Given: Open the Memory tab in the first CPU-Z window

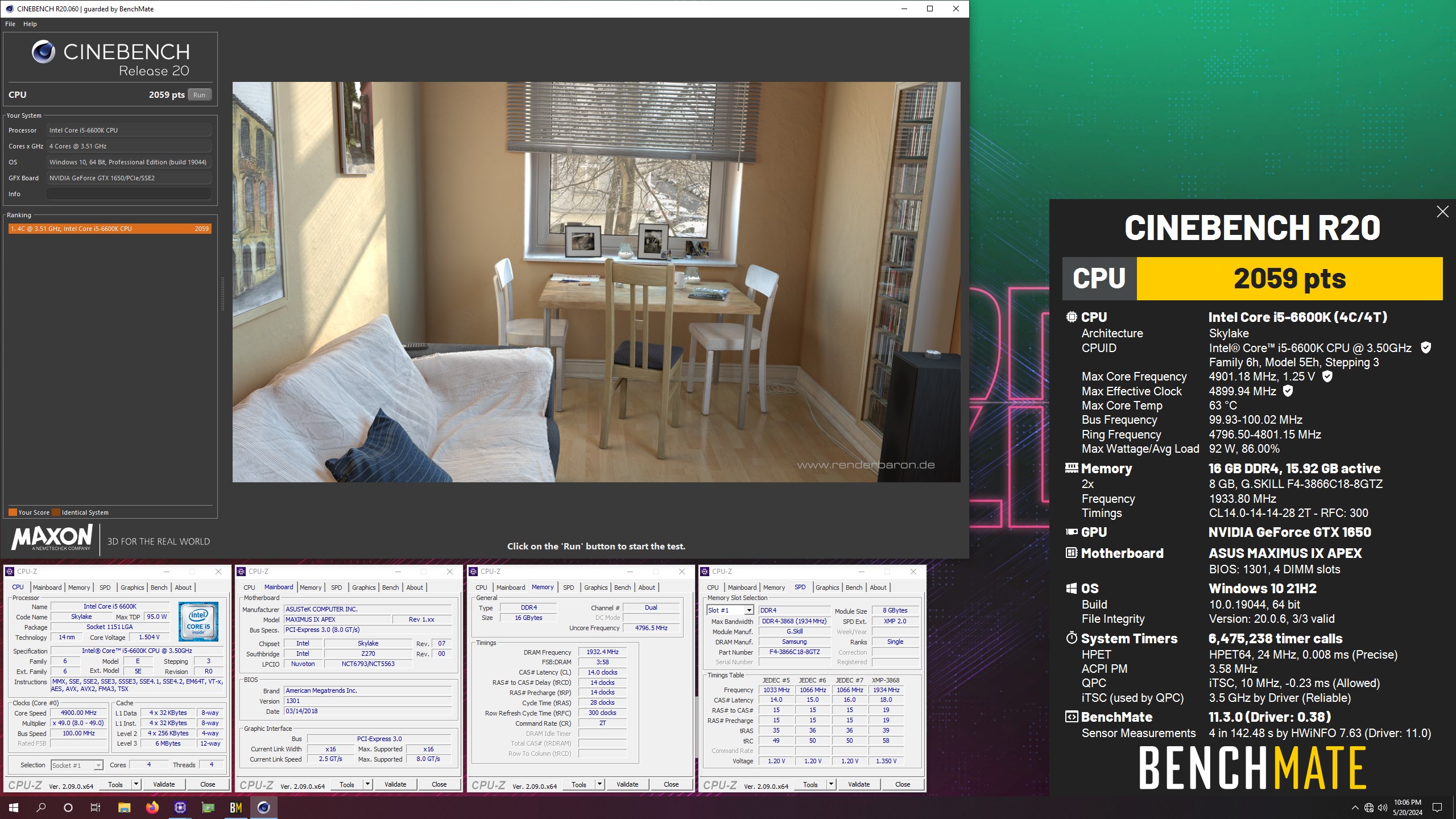Looking at the screenshot, I should click(x=79, y=588).
